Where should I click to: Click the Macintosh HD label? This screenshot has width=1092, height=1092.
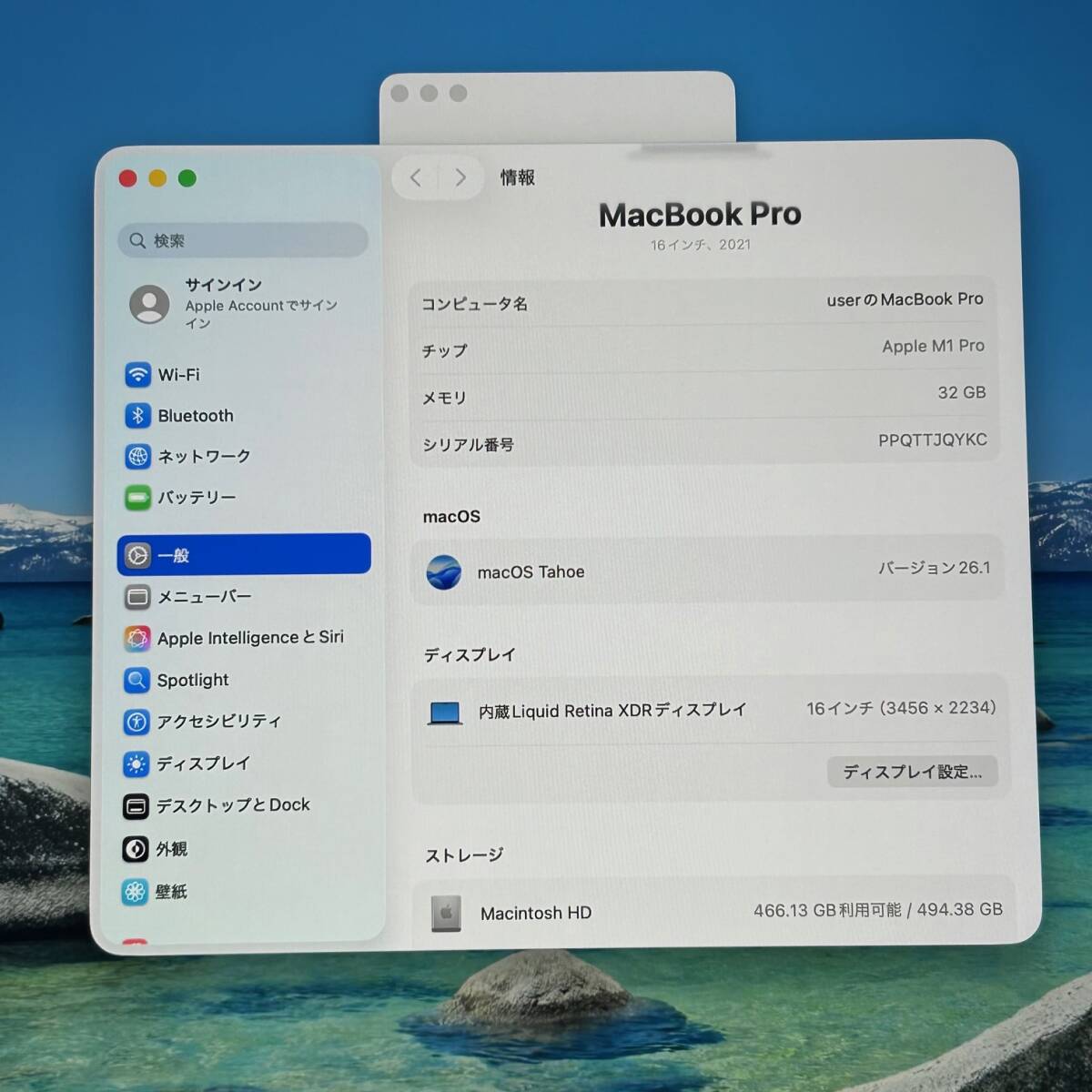(x=536, y=913)
